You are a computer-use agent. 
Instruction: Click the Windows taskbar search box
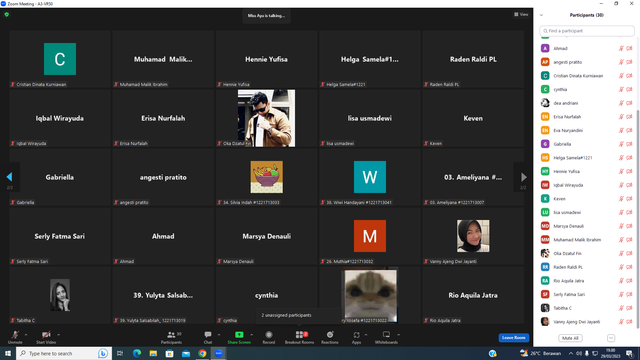coord(63,353)
